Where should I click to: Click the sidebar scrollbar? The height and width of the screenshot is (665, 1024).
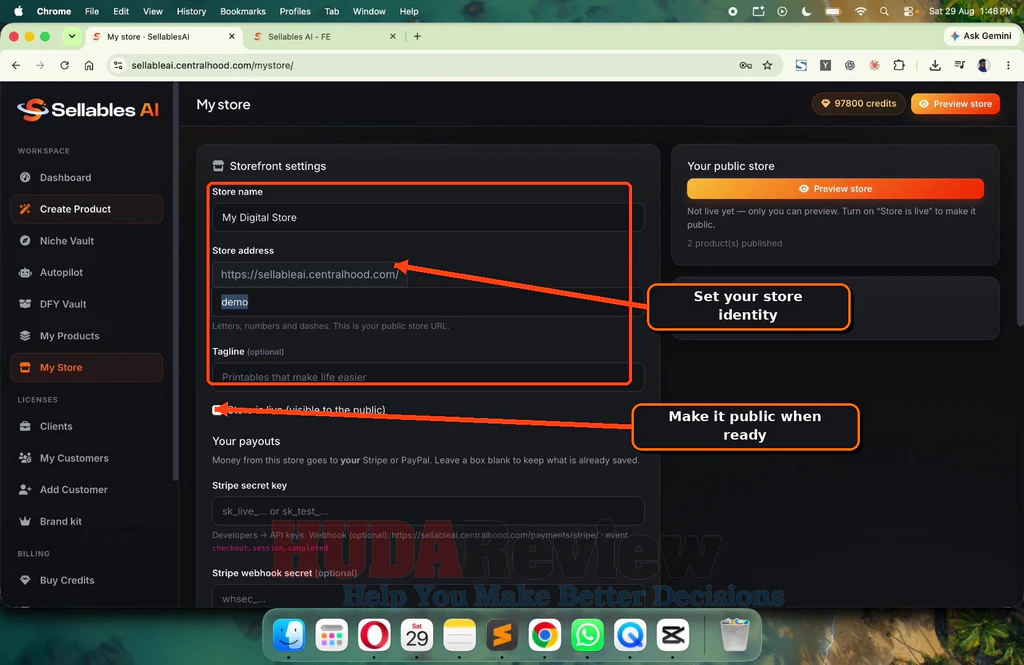(175, 281)
